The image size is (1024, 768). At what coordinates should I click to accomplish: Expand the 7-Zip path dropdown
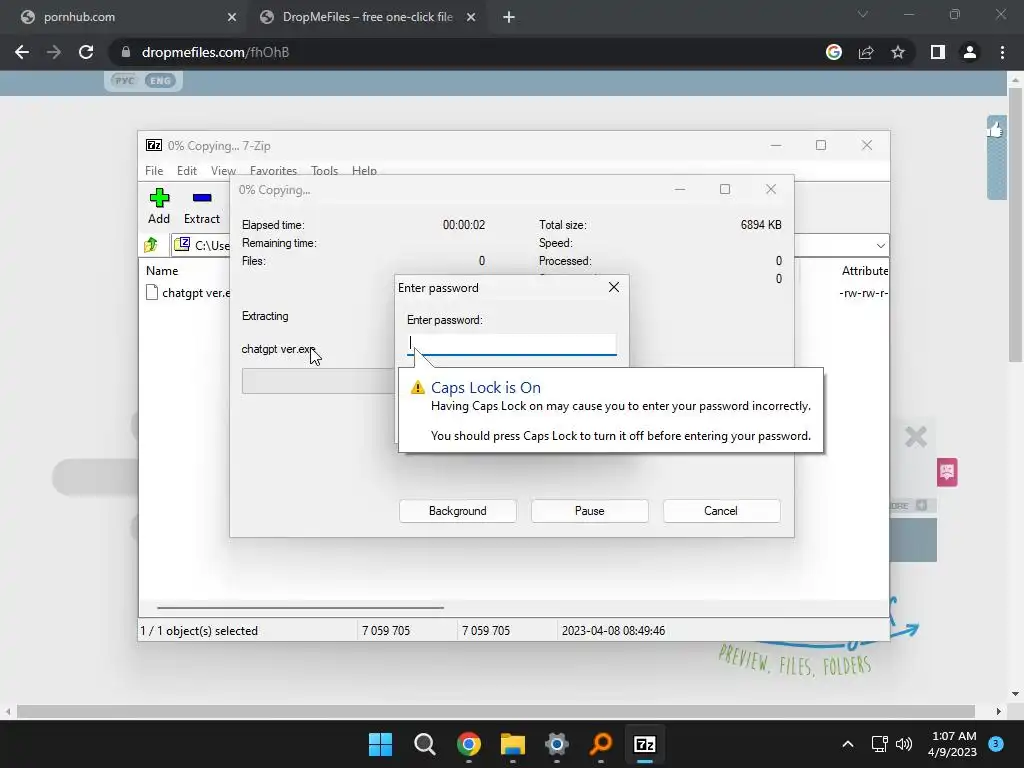[x=880, y=246]
